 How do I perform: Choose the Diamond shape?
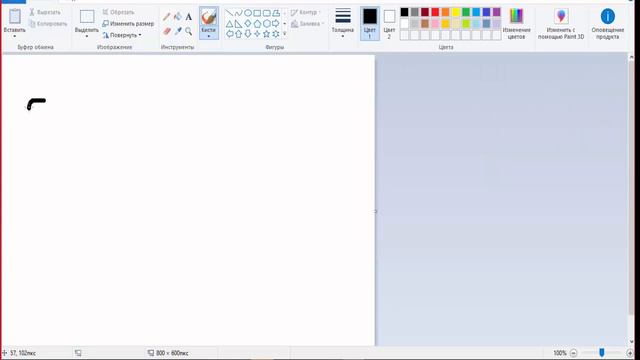point(248,24)
